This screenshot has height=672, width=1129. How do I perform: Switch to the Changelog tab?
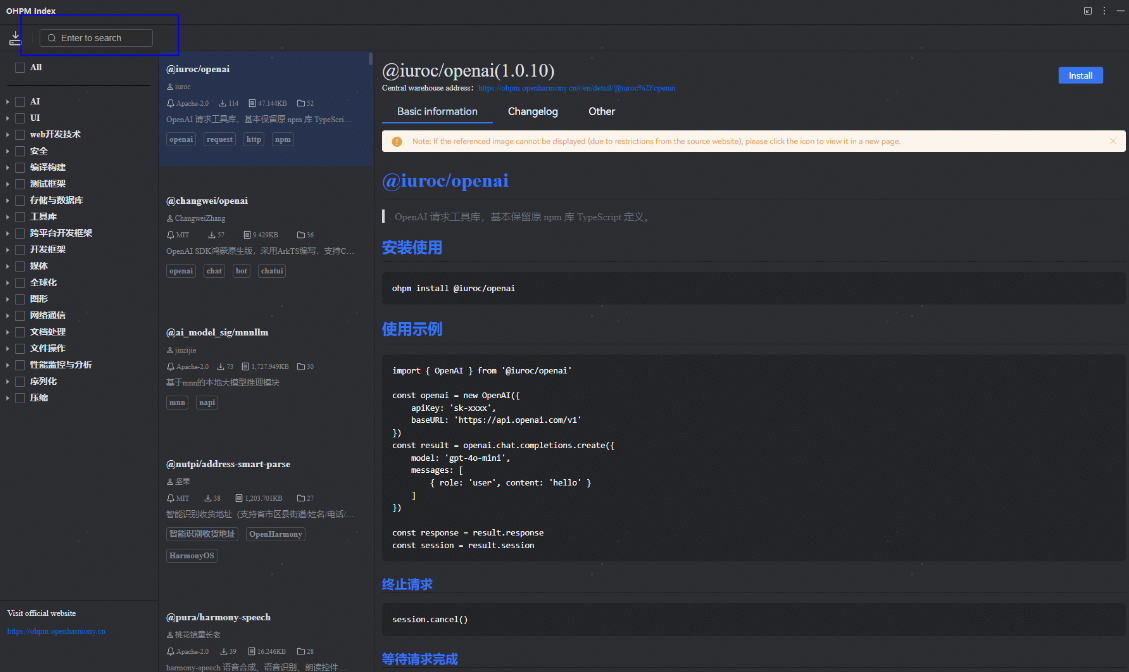pyautogui.click(x=532, y=112)
